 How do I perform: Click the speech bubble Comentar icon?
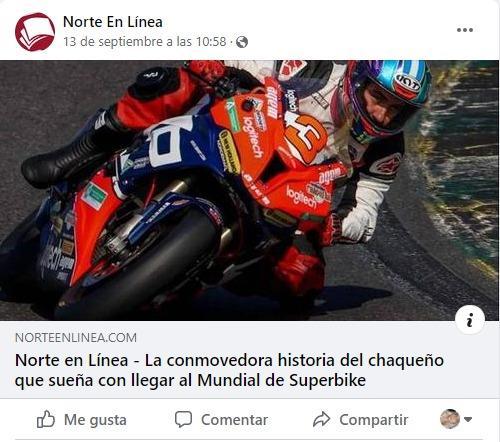183,419
